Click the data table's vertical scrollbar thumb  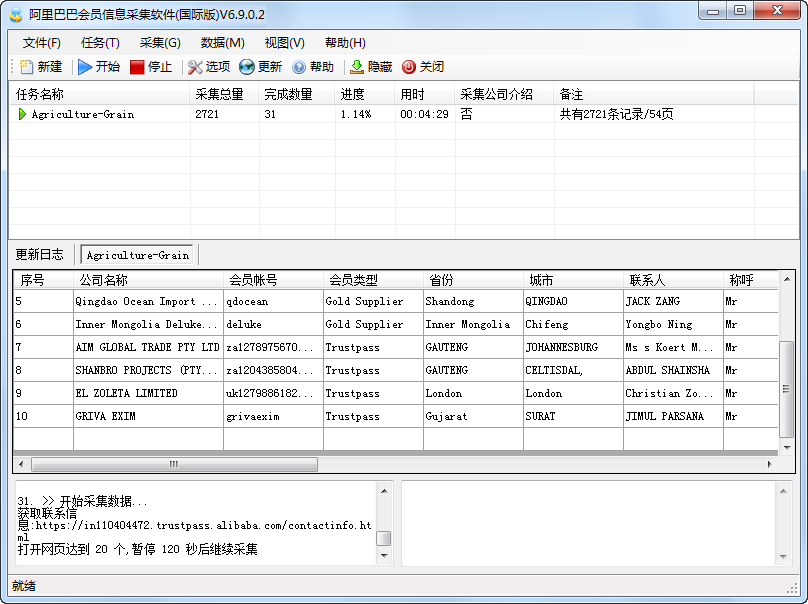pos(786,389)
